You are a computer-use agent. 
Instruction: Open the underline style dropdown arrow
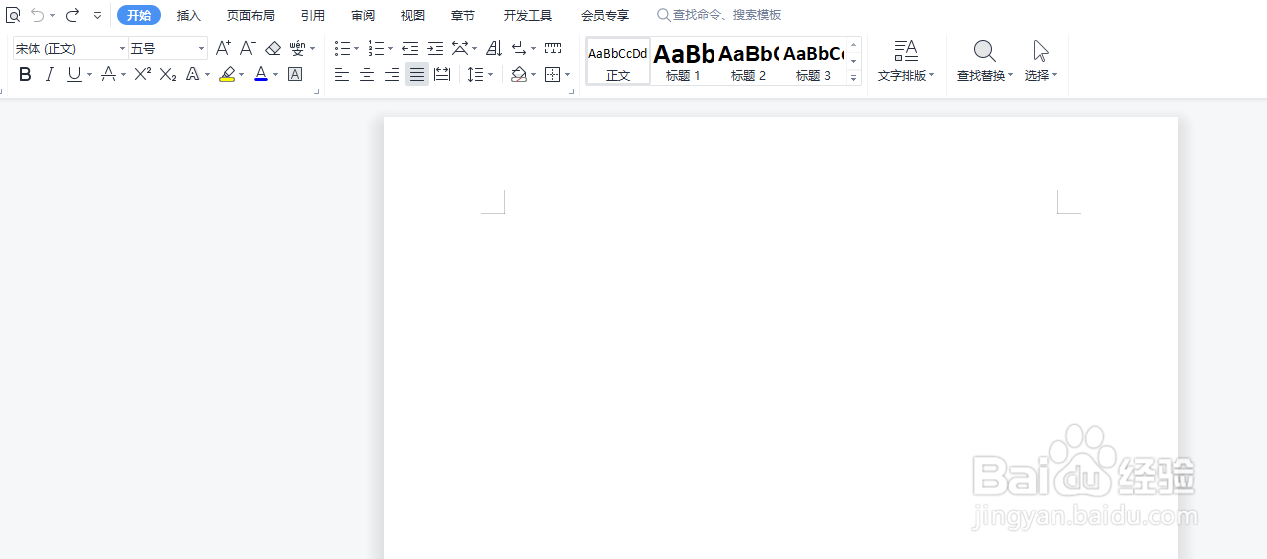89,75
